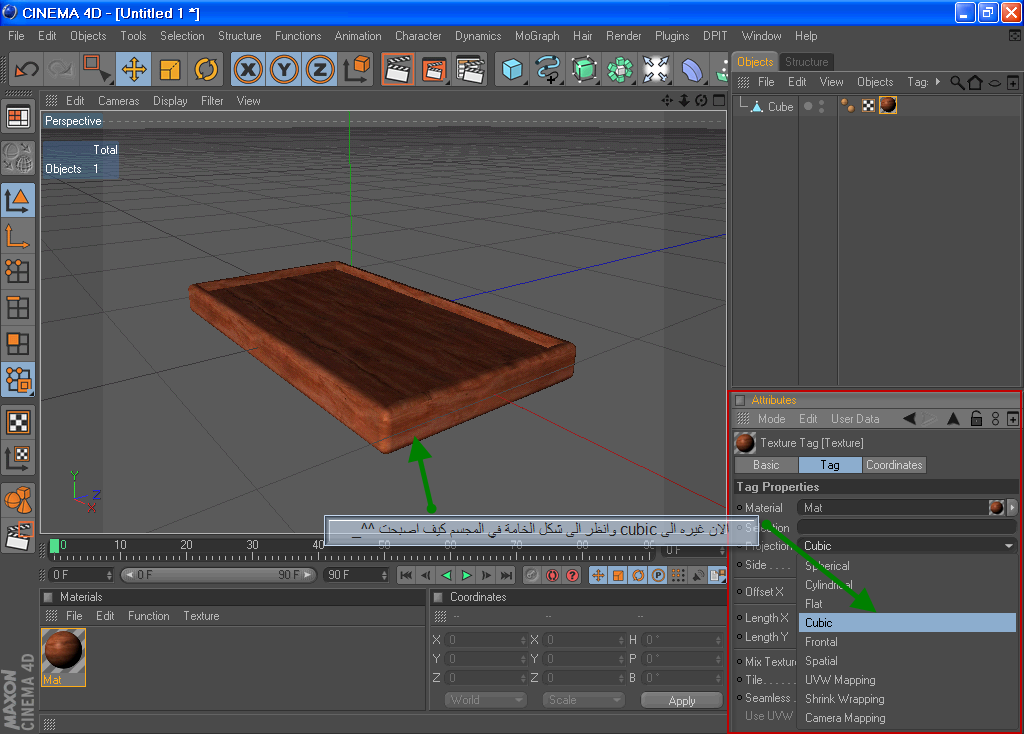
Task: Select the Cube object in Objects manager
Action: tap(780, 106)
